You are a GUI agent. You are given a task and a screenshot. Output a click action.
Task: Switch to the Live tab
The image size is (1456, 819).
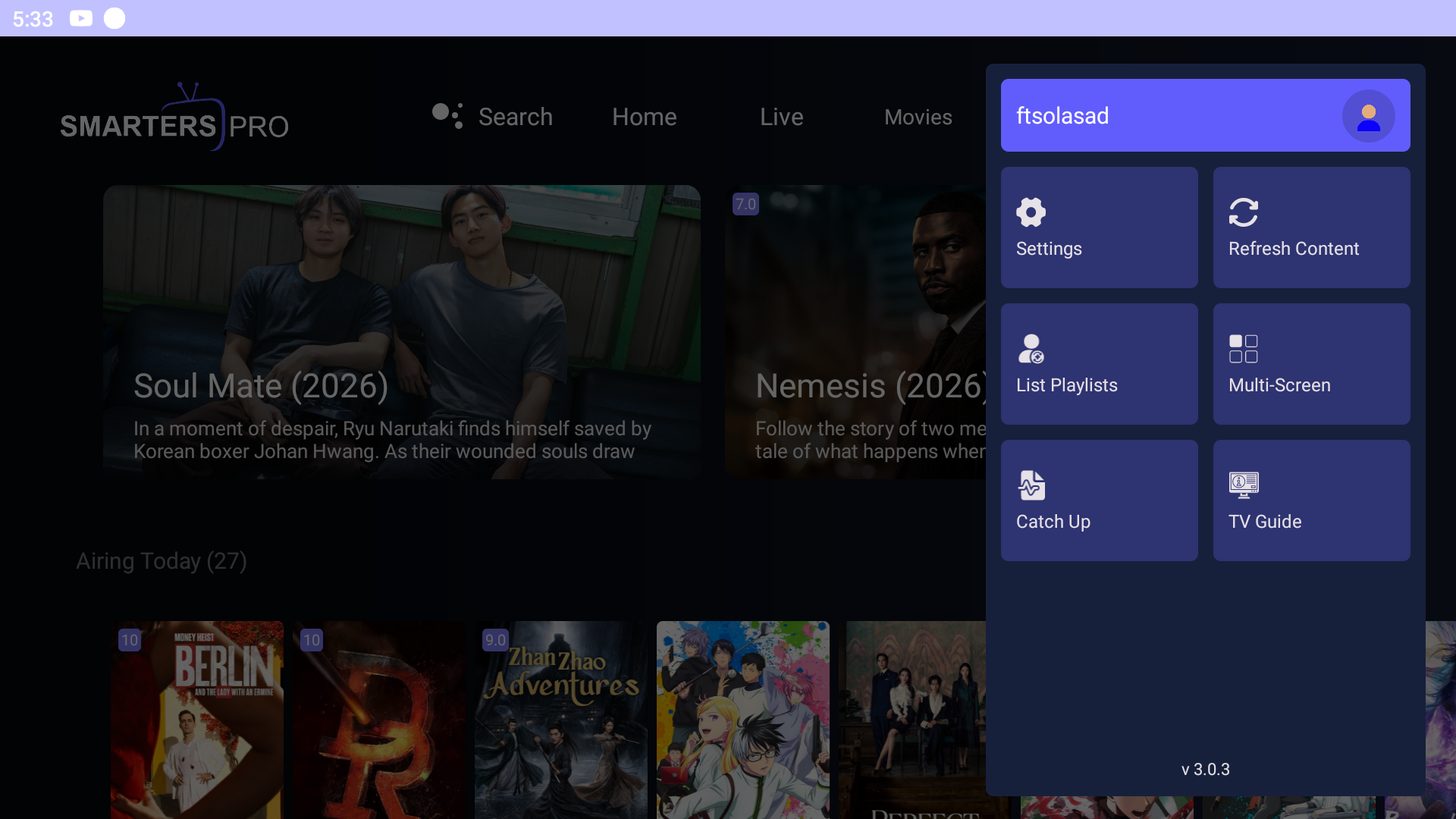(782, 117)
